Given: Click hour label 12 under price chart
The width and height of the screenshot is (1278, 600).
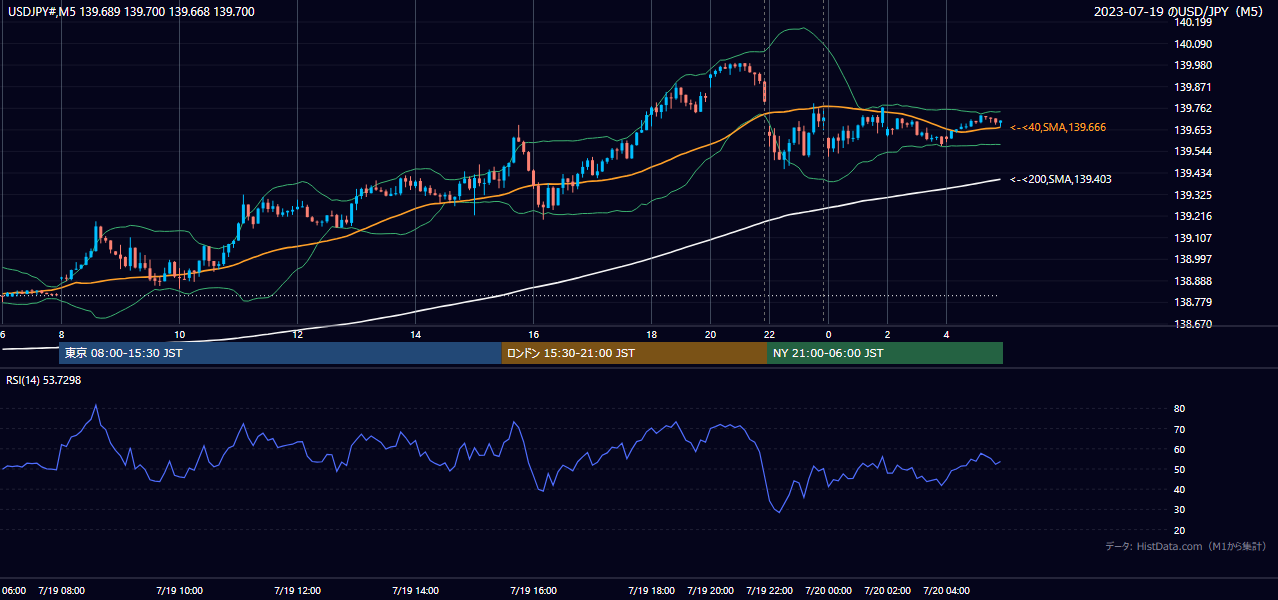Looking at the screenshot, I should click(297, 334).
